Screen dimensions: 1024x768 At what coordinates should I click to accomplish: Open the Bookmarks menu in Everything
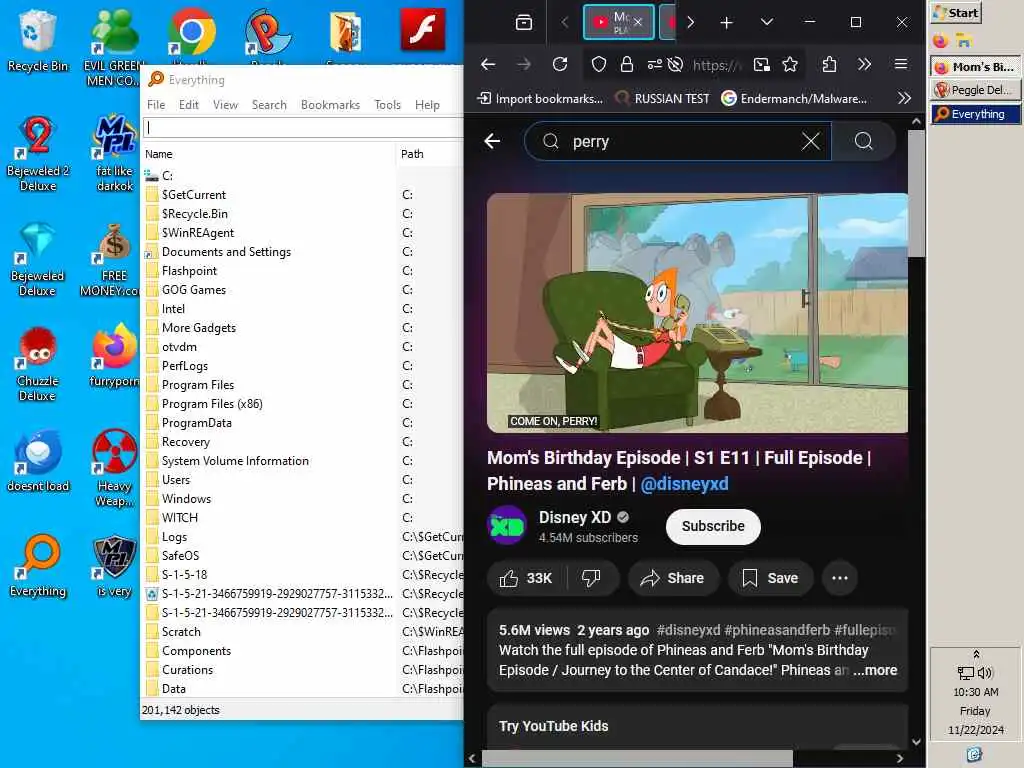pos(330,104)
